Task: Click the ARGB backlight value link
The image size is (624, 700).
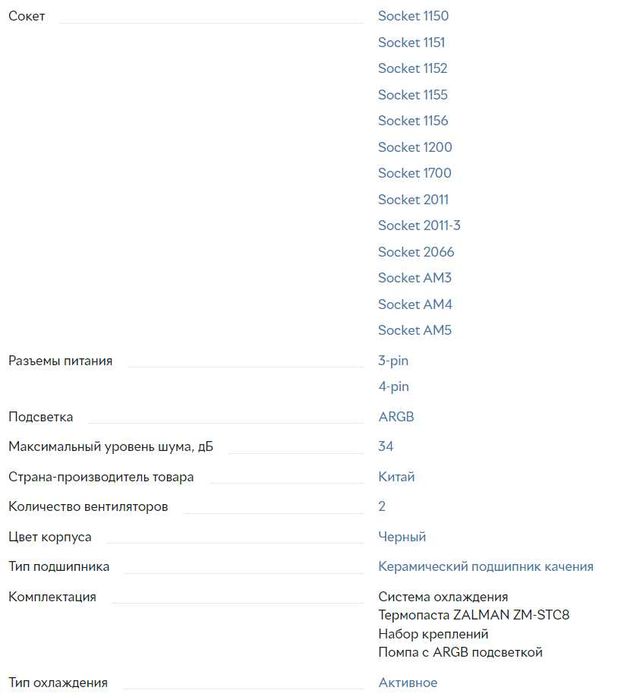Action: point(396,417)
